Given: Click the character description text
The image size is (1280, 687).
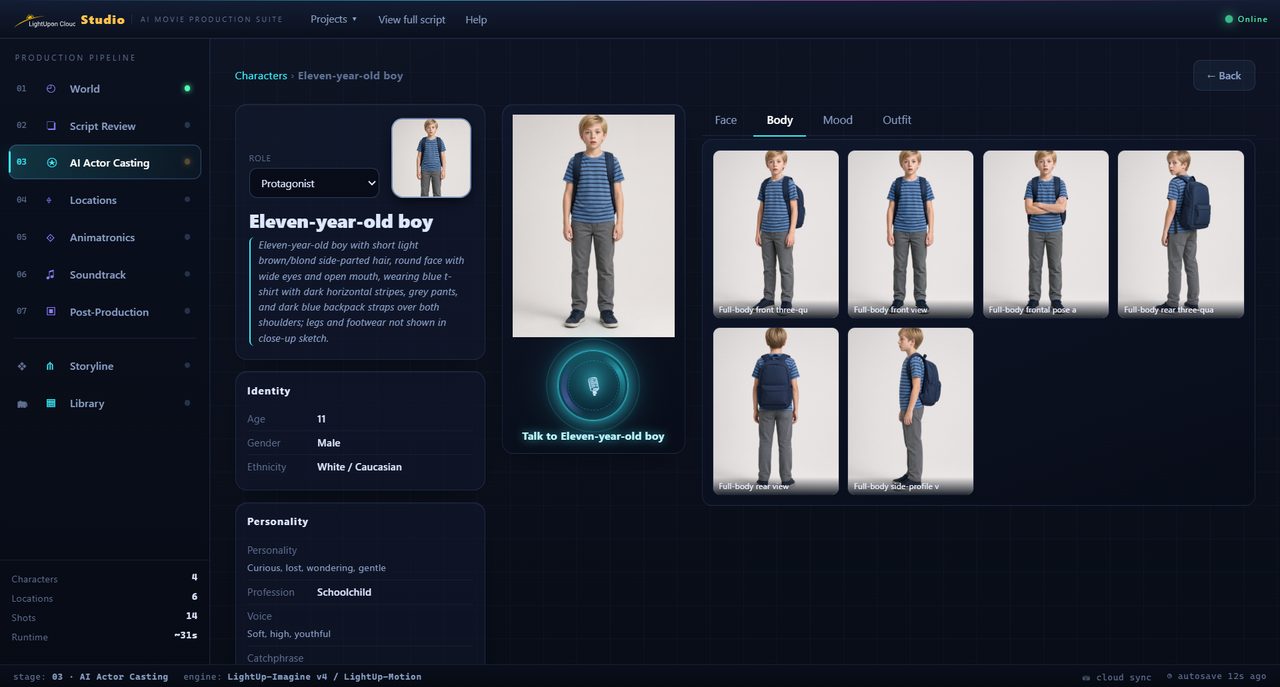Looking at the screenshot, I should pos(361,292).
